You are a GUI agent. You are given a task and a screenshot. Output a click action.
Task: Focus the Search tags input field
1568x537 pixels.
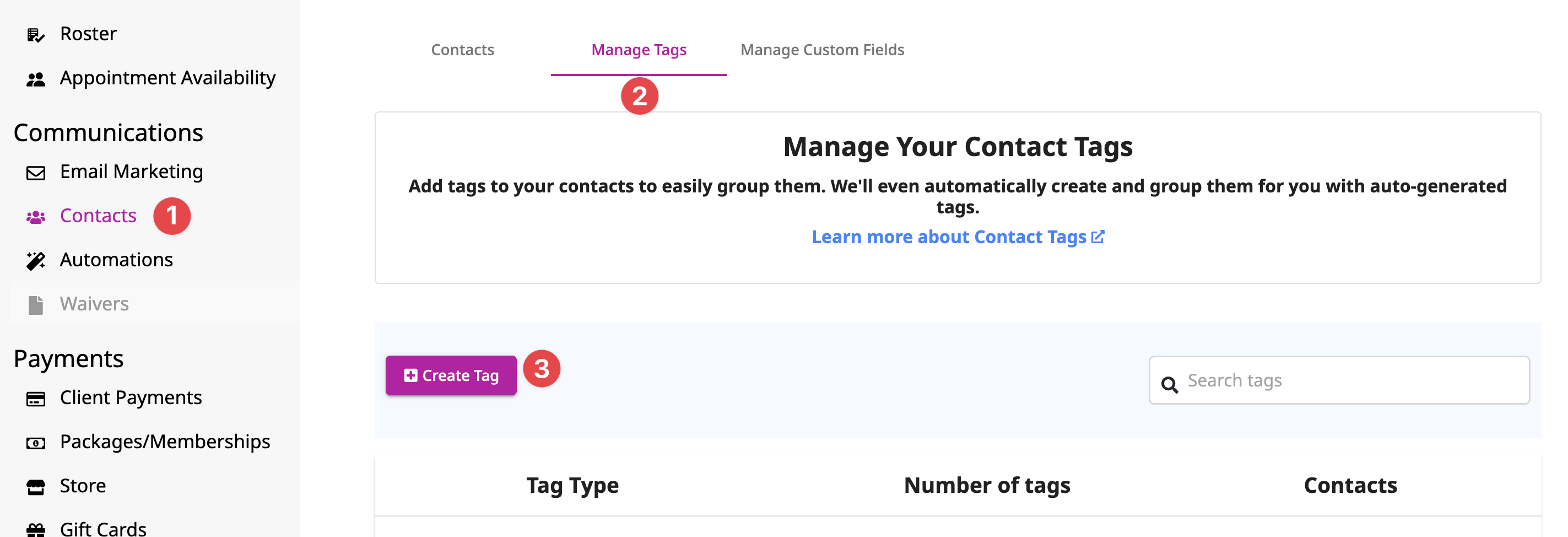(x=1339, y=380)
